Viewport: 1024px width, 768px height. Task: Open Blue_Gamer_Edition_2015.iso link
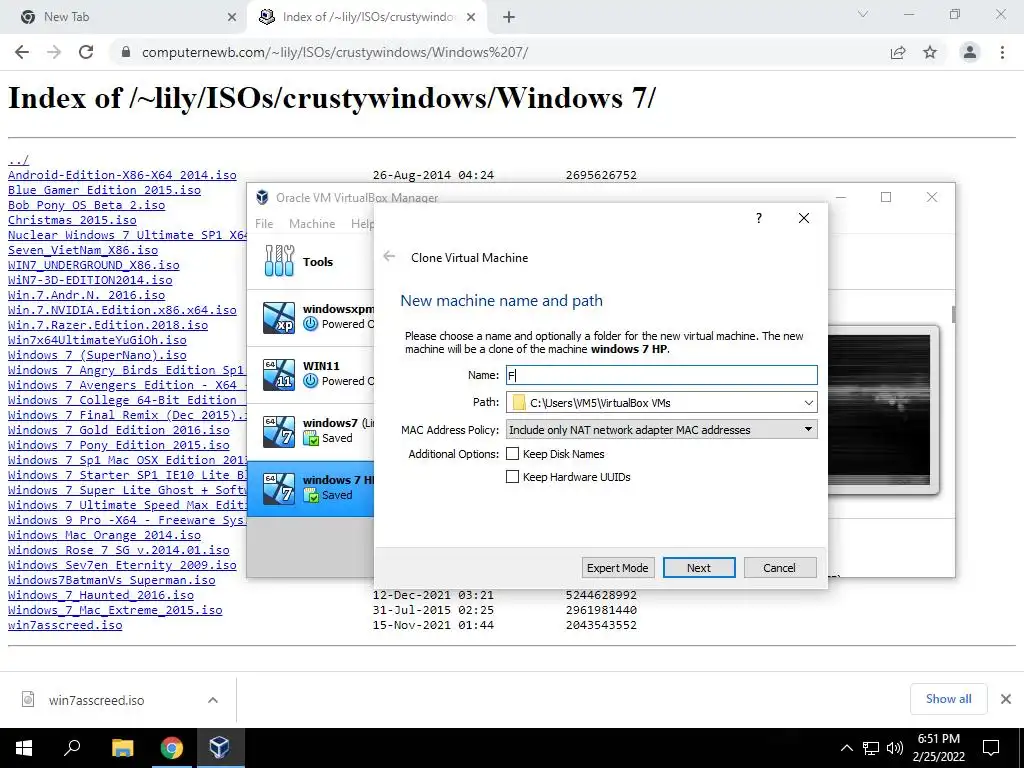(x=104, y=190)
